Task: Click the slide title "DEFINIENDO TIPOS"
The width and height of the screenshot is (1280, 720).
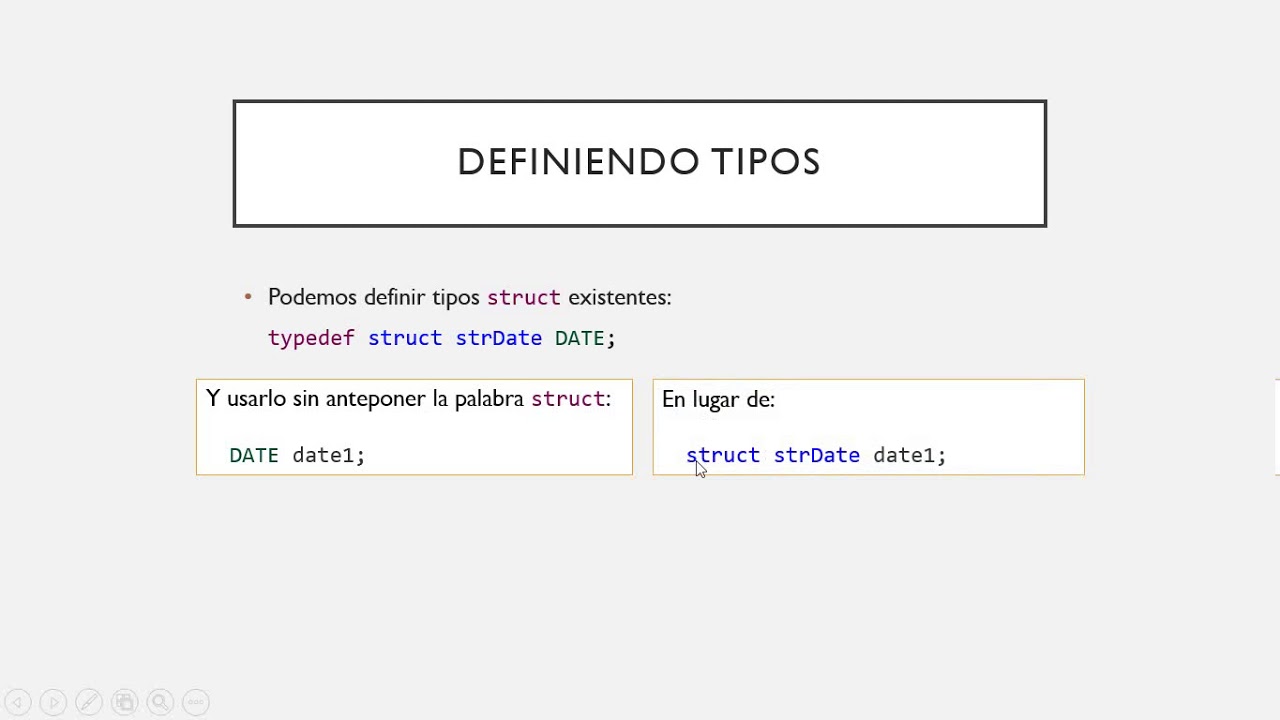Action: click(x=639, y=162)
